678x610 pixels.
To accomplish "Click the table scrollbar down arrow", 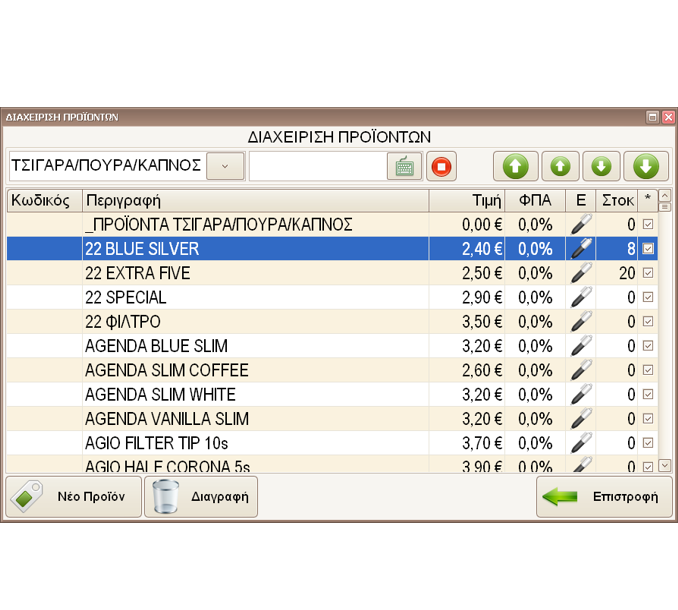I will tap(665, 465).
